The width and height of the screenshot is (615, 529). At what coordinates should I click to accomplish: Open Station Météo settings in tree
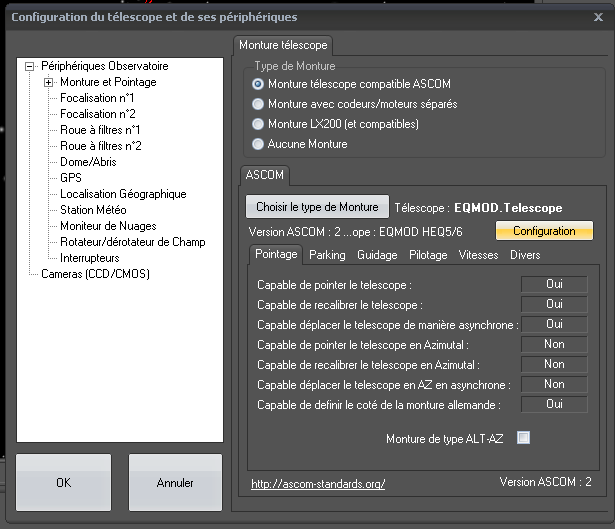click(93, 210)
